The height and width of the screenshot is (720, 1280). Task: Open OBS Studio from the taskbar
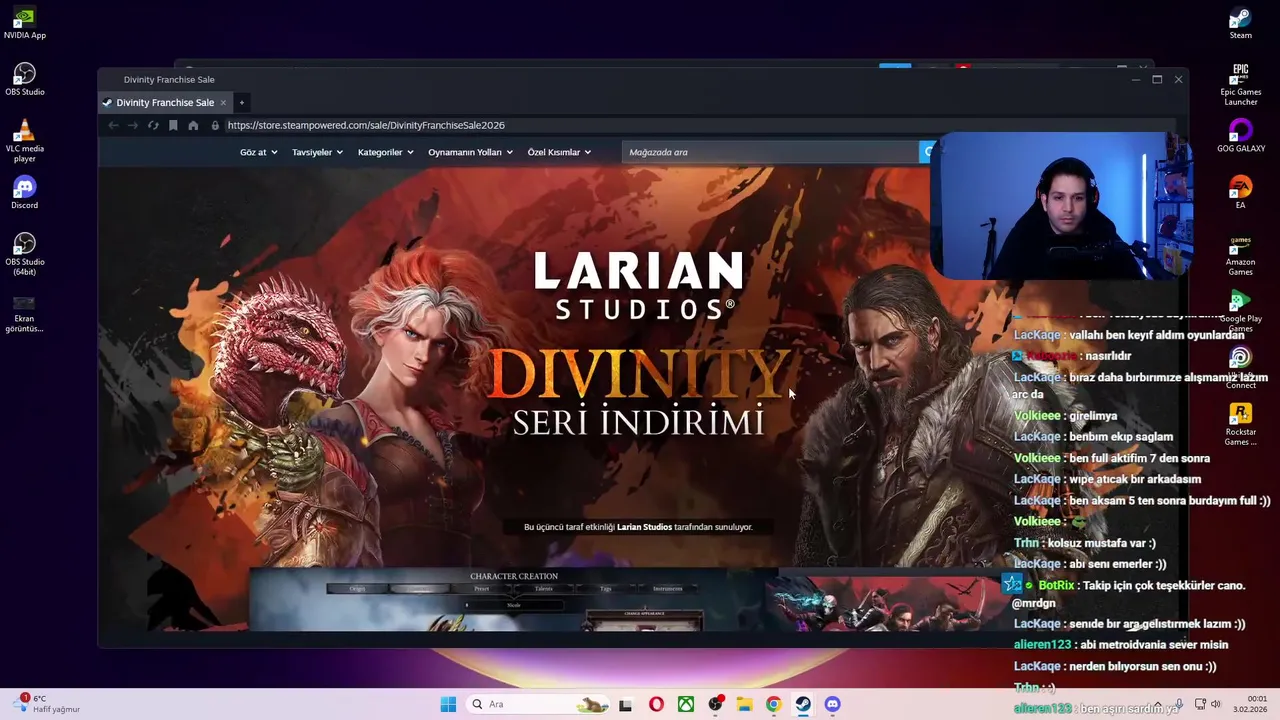[x=715, y=704]
